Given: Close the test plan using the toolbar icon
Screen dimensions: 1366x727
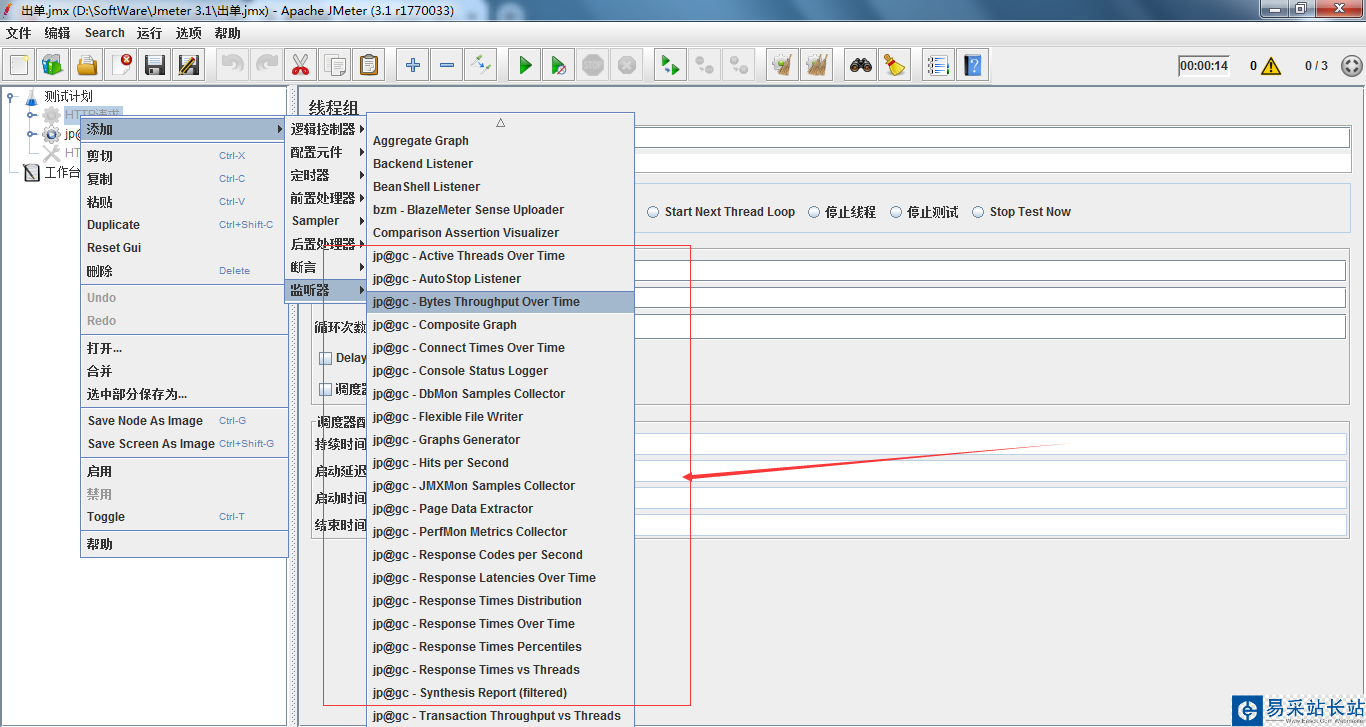Looking at the screenshot, I should click(x=121, y=66).
